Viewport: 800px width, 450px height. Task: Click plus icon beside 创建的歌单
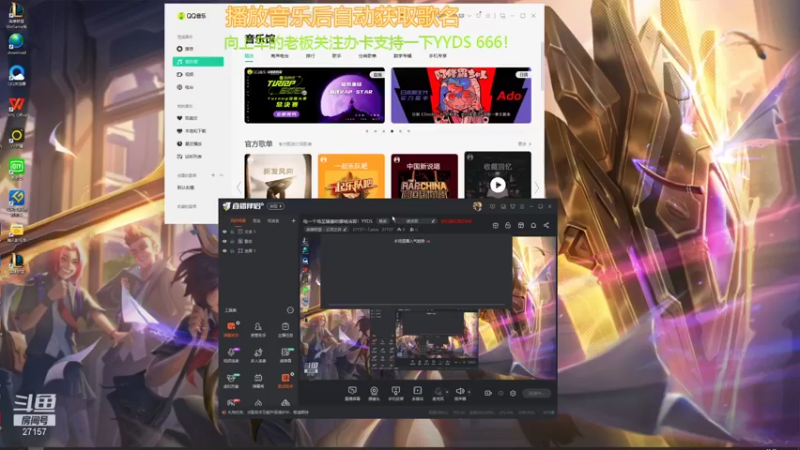pos(213,175)
